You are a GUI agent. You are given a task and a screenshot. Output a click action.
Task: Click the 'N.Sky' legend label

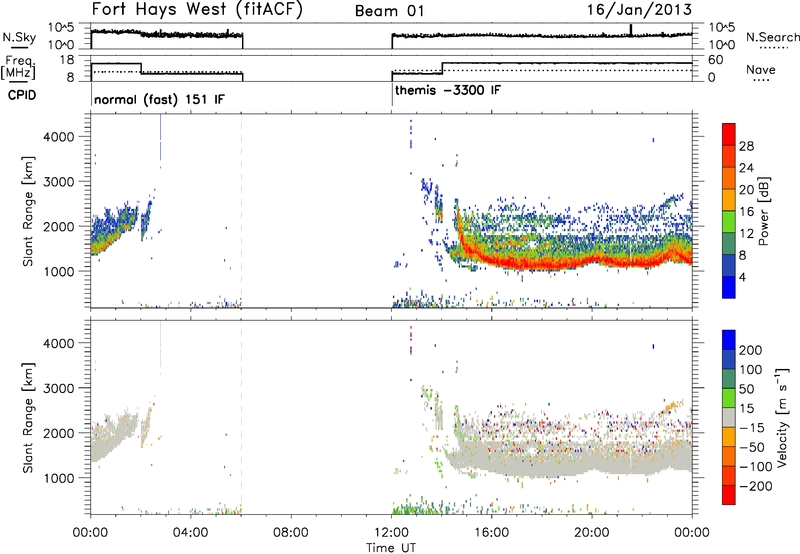pyautogui.click(x=19, y=37)
